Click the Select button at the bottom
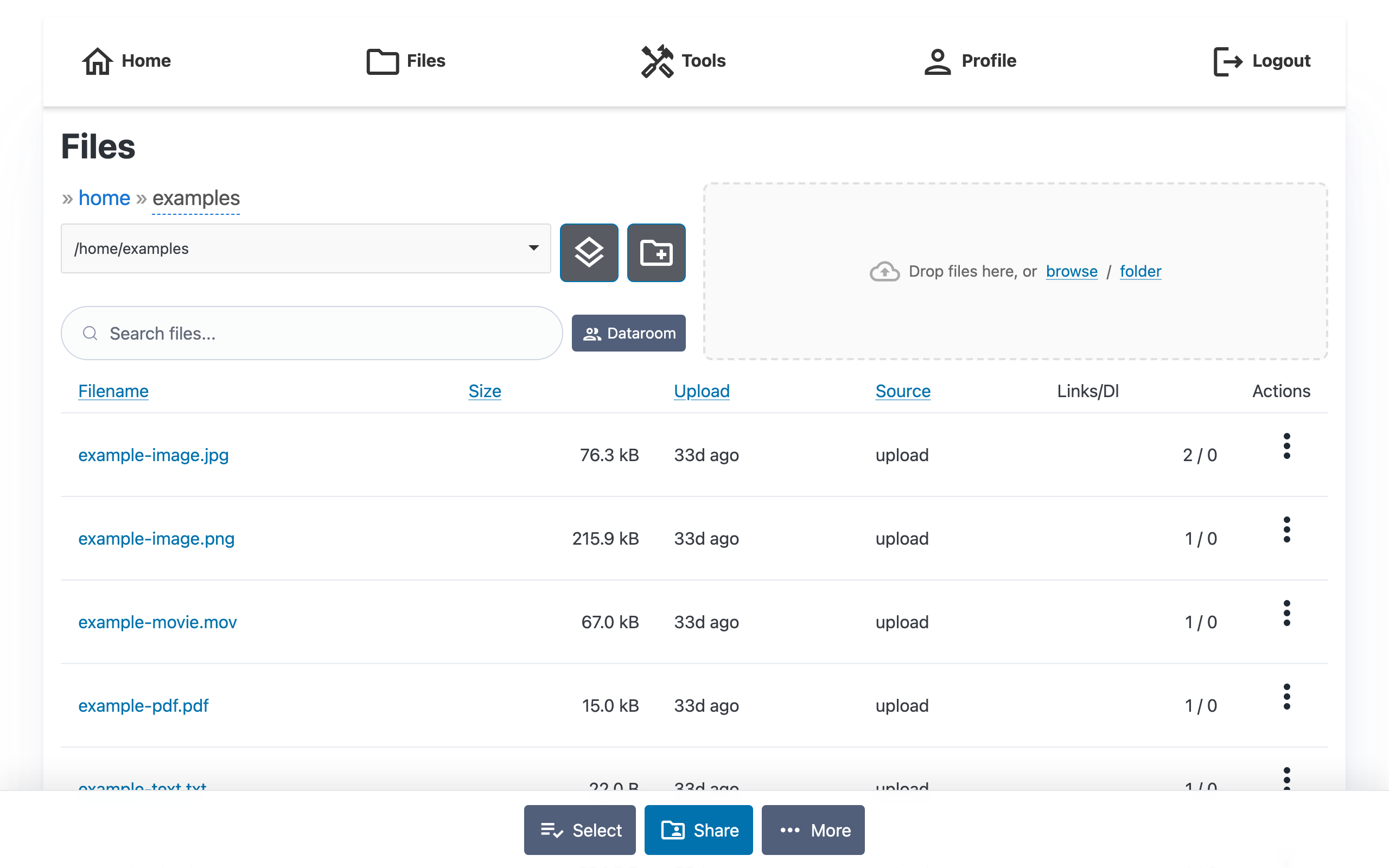 tap(579, 830)
